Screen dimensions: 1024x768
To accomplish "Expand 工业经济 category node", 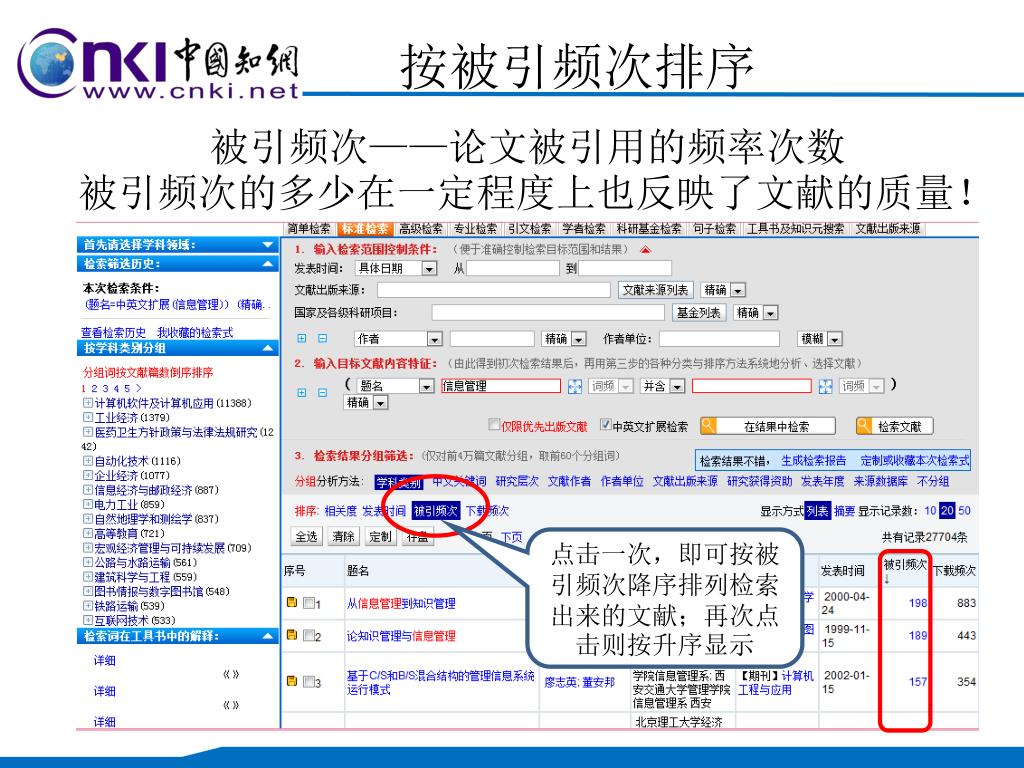I will [88, 417].
